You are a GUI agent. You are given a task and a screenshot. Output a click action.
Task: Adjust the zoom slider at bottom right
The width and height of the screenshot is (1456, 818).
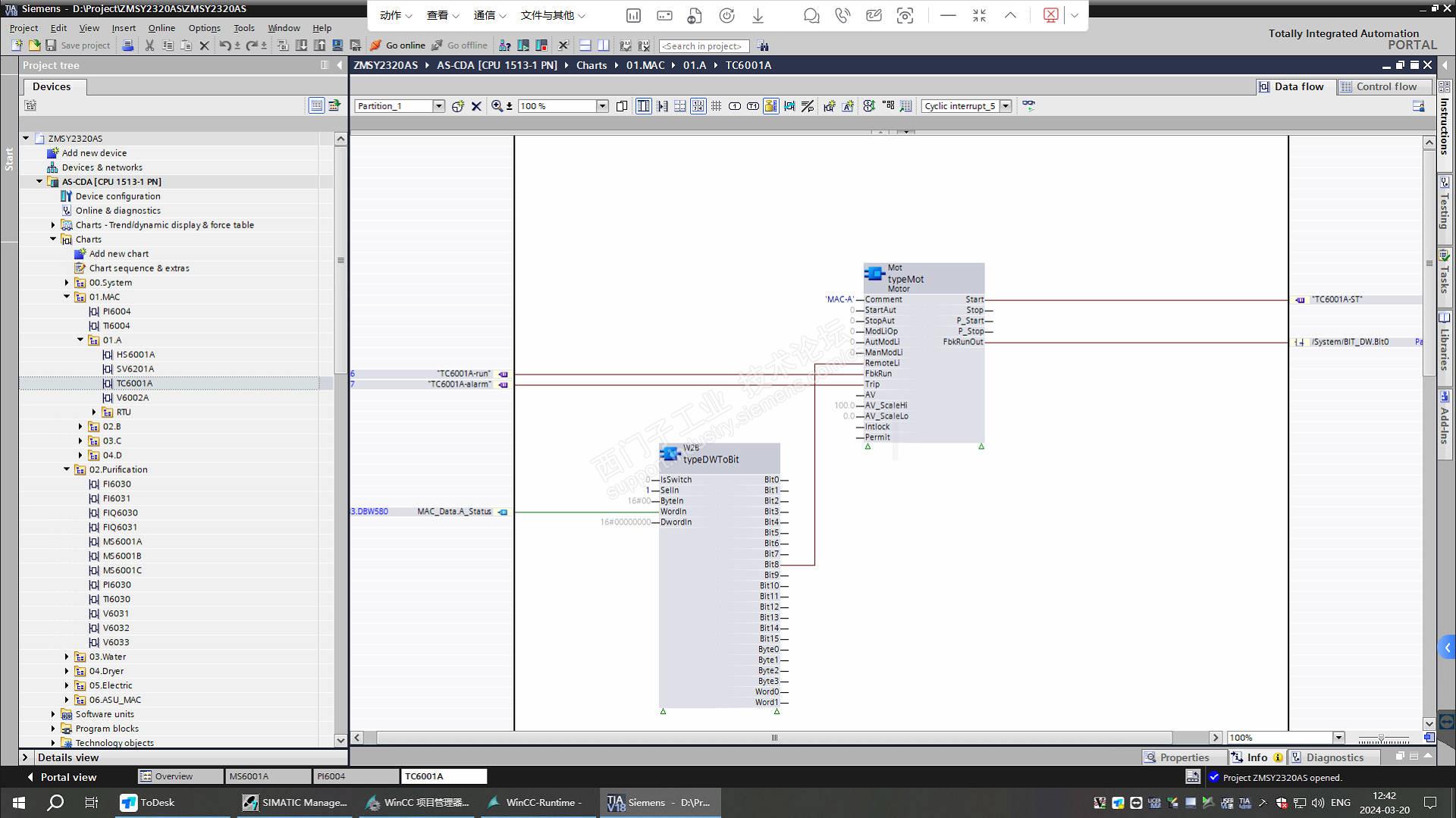1382,738
